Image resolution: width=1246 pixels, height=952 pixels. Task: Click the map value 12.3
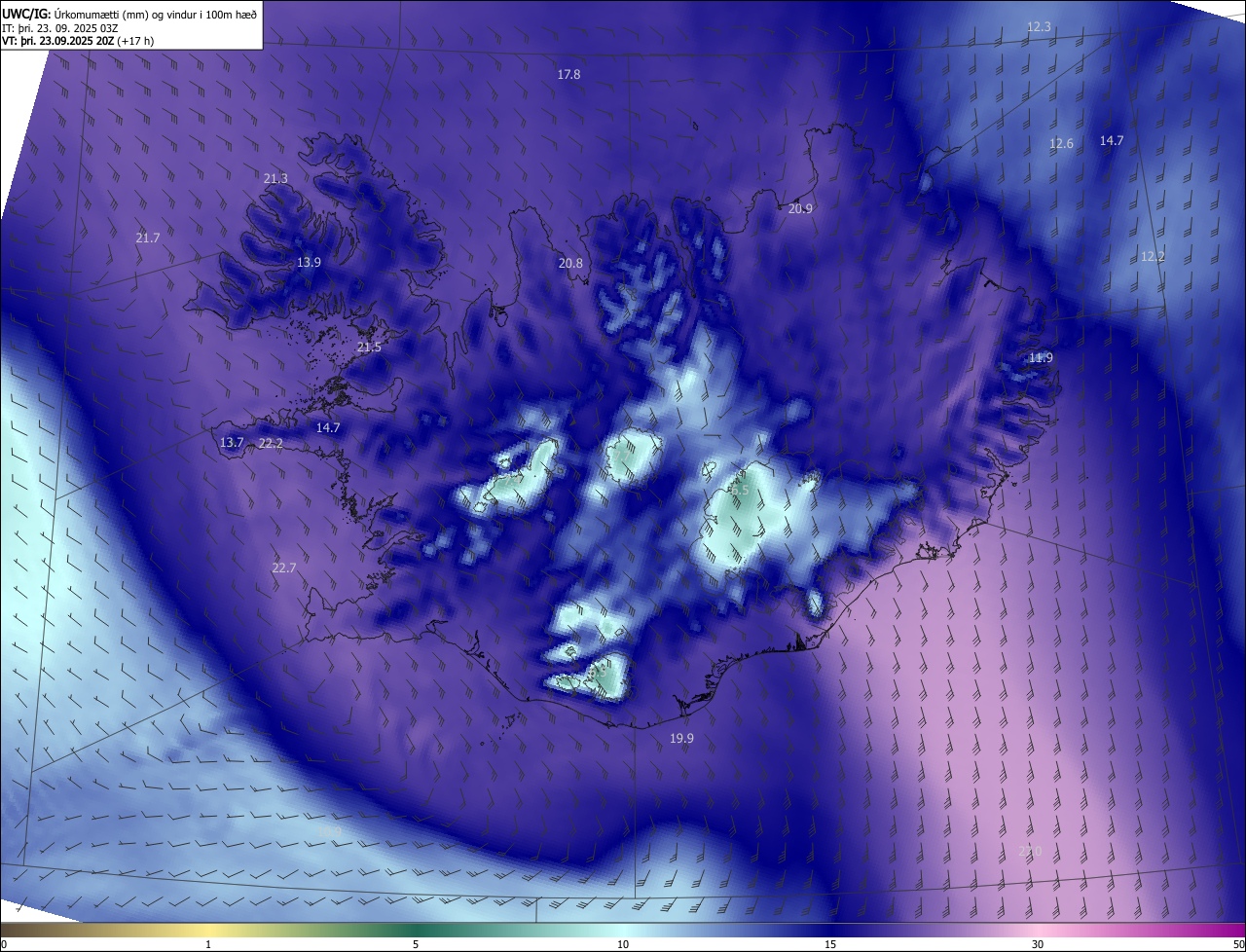coord(1039,27)
